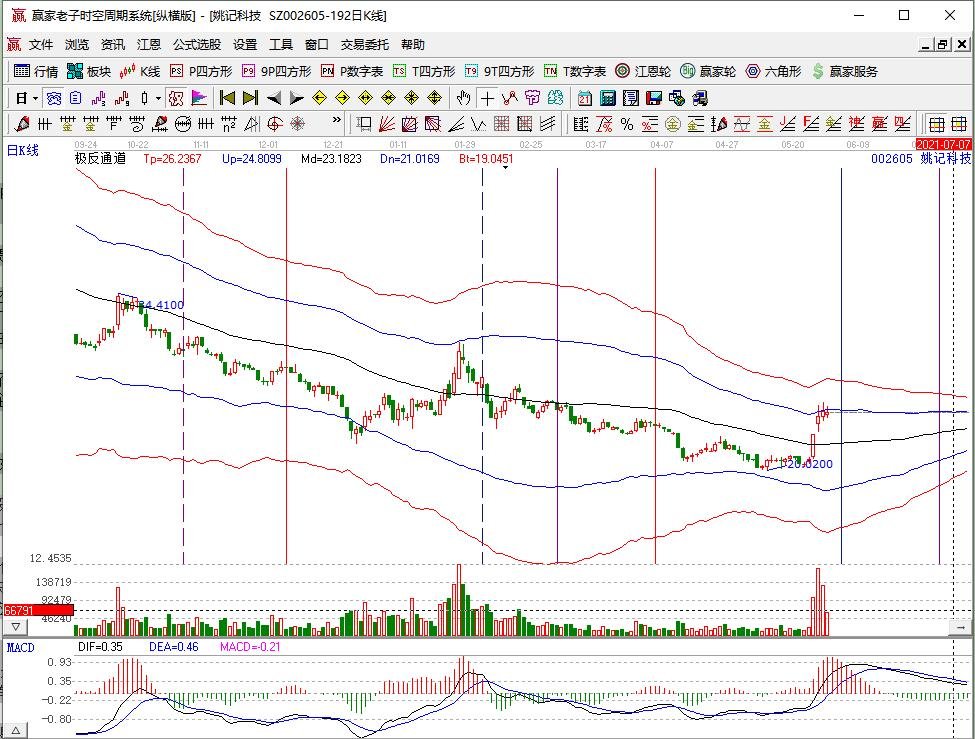Click the arrow button right of the volume panel

[960, 628]
